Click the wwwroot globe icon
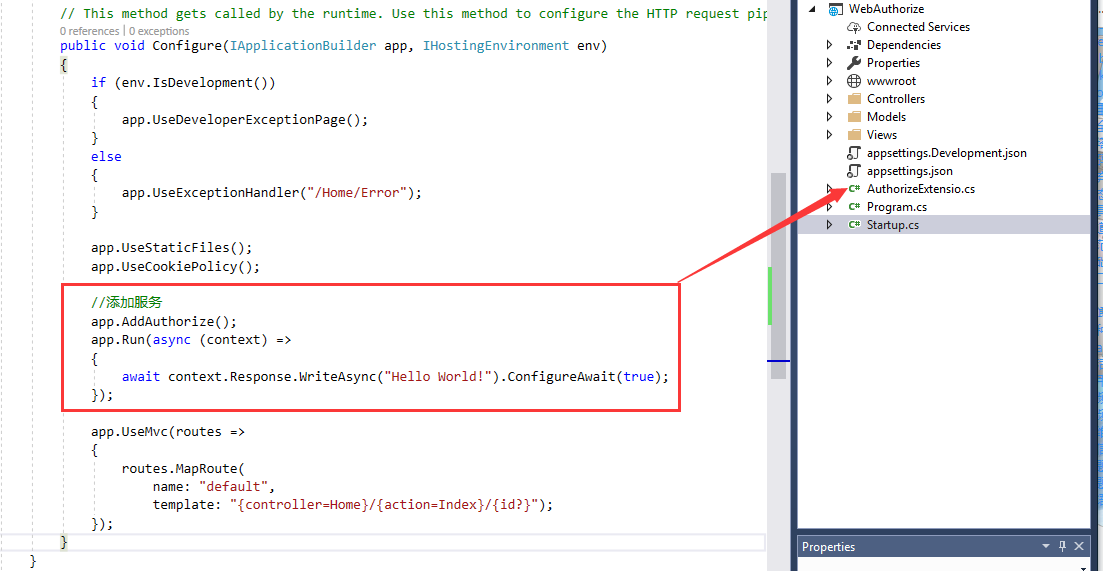 click(854, 81)
